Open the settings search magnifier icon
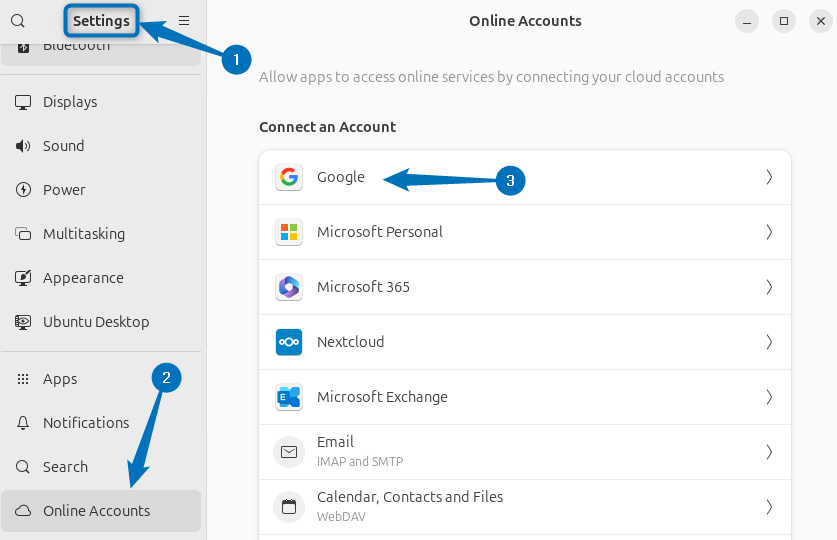This screenshot has width=837, height=540. click(18, 21)
